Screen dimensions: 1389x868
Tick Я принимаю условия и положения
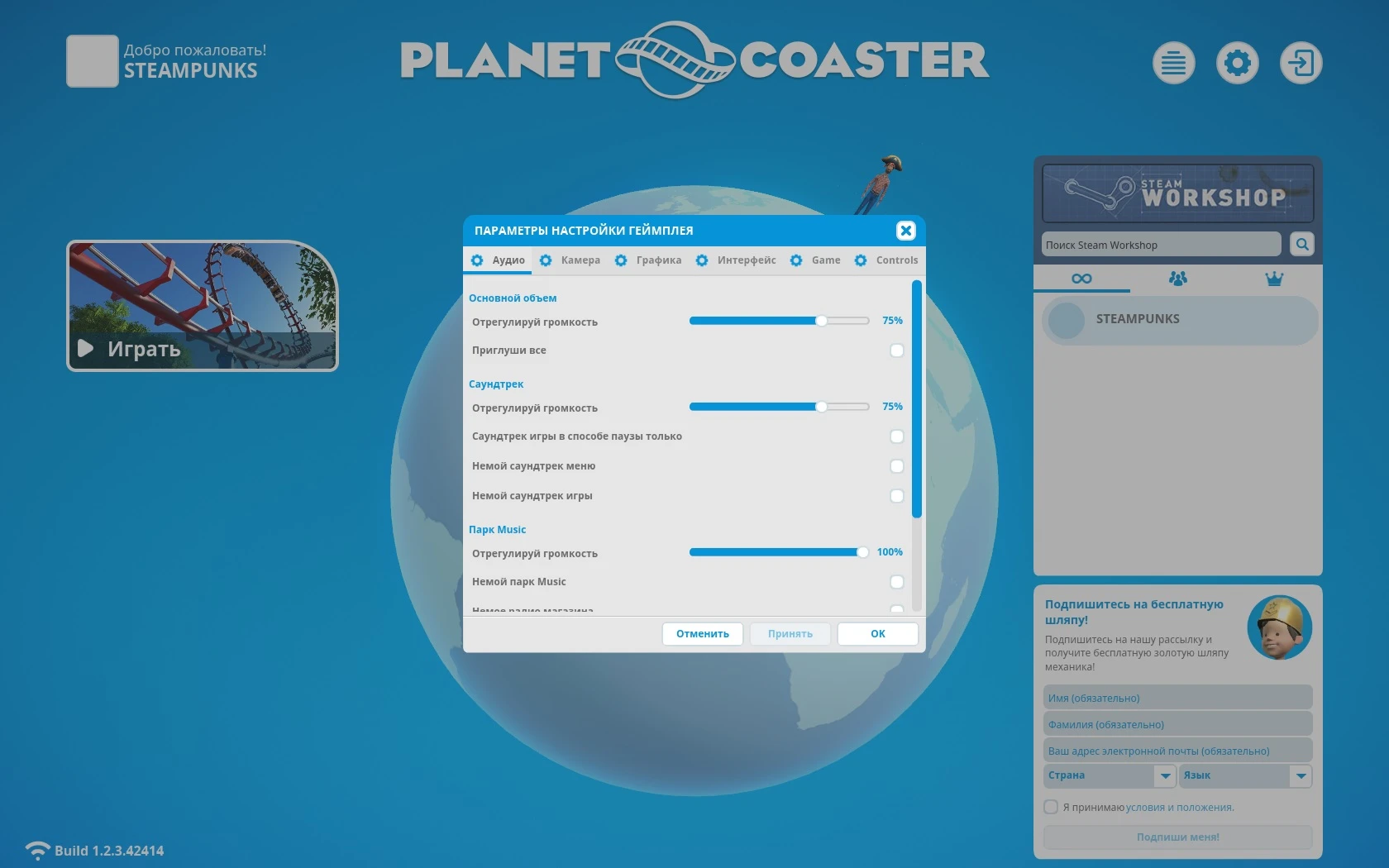[1051, 807]
